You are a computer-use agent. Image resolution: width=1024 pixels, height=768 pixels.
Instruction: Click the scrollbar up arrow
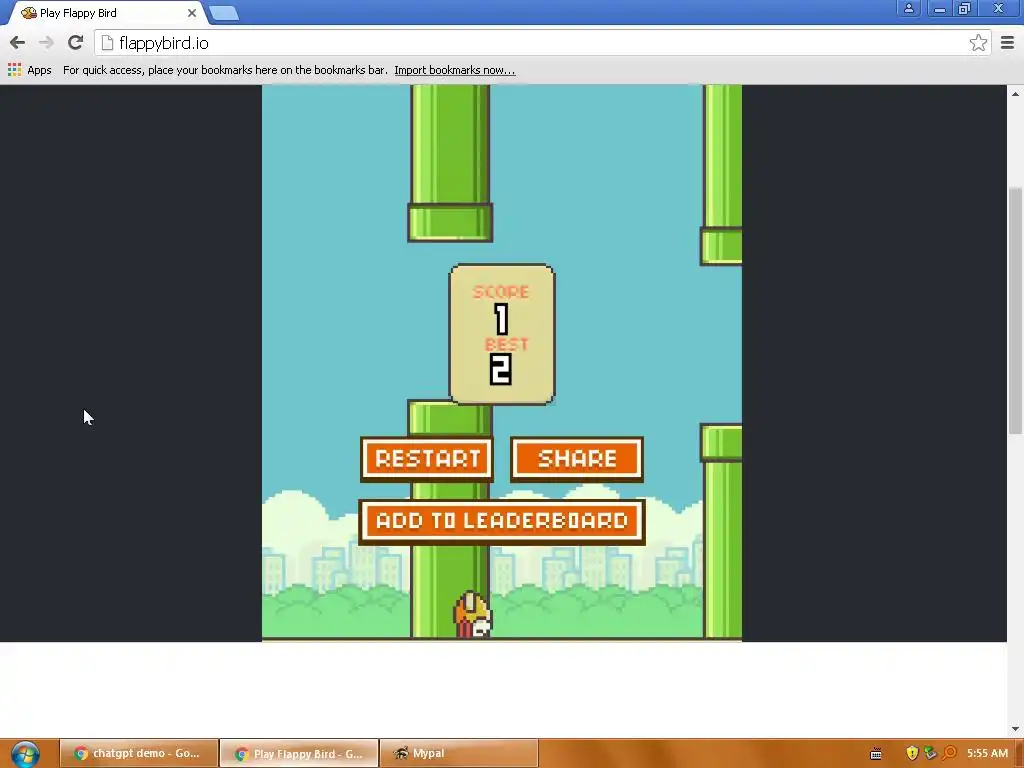pos(1015,94)
